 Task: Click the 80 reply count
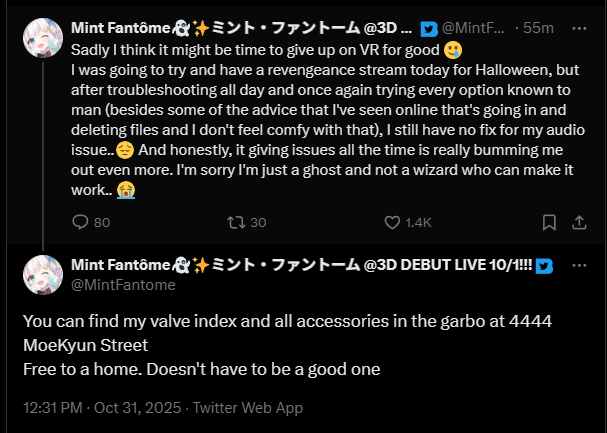[101, 222]
